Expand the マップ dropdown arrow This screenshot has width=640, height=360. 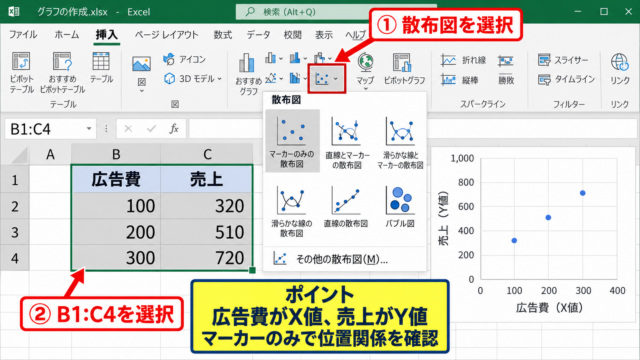365,89
